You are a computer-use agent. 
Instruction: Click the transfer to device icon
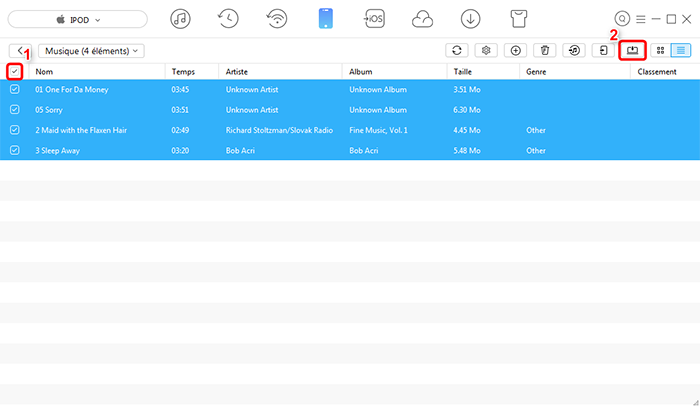[x=603, y=50]
